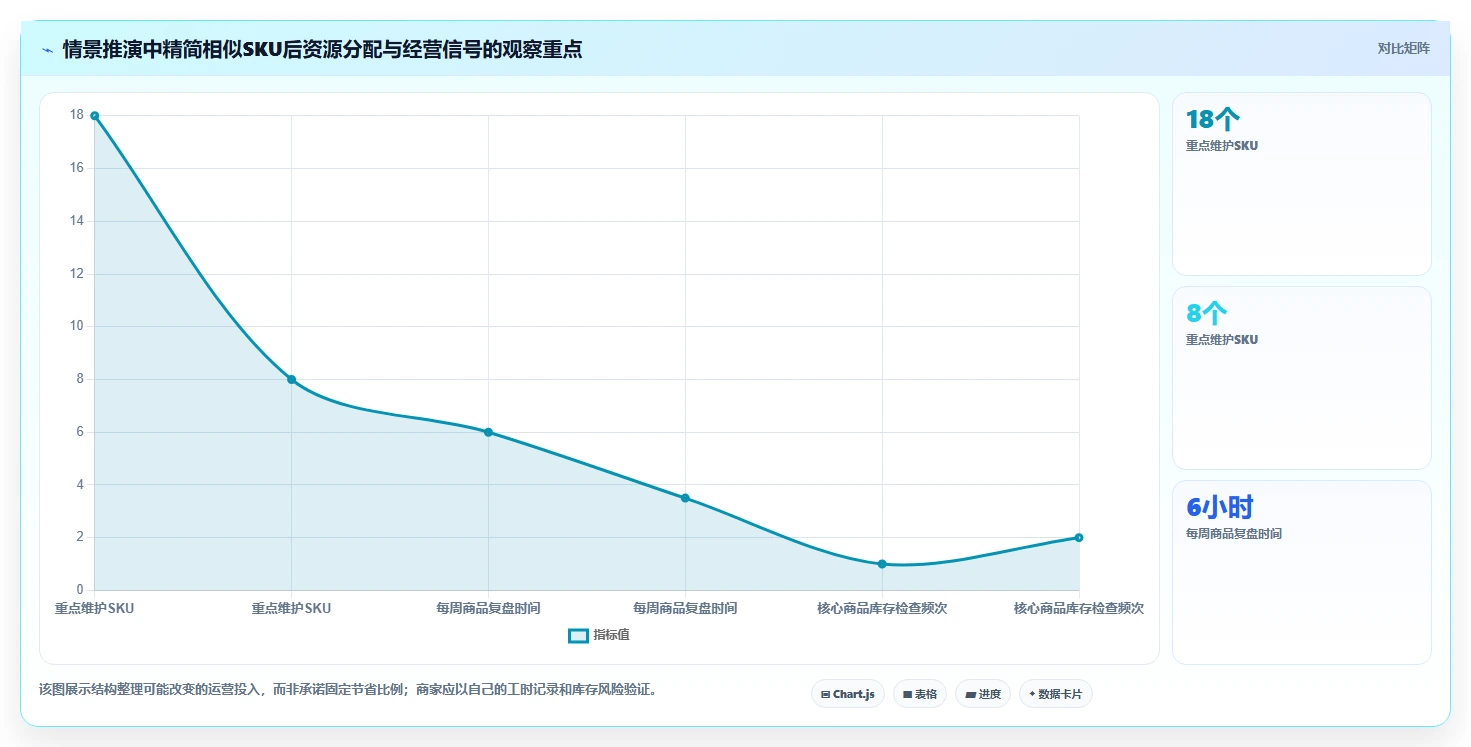
Task: Click the chart data point at value 3.5
Action: (x=685, y=498)
